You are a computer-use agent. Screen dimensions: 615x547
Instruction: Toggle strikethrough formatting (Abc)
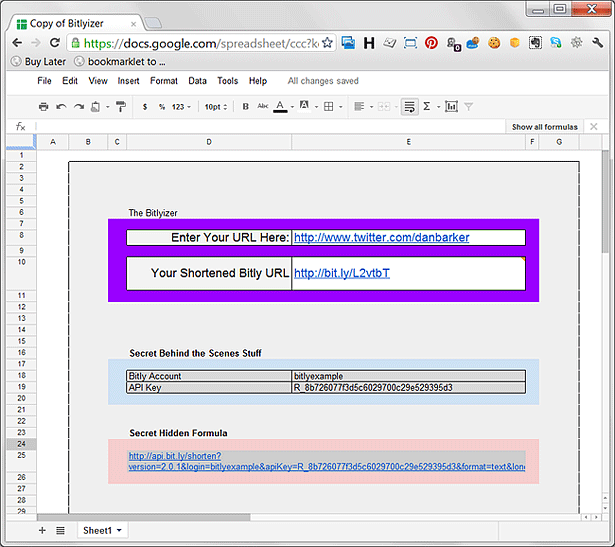tap(262, 106)
